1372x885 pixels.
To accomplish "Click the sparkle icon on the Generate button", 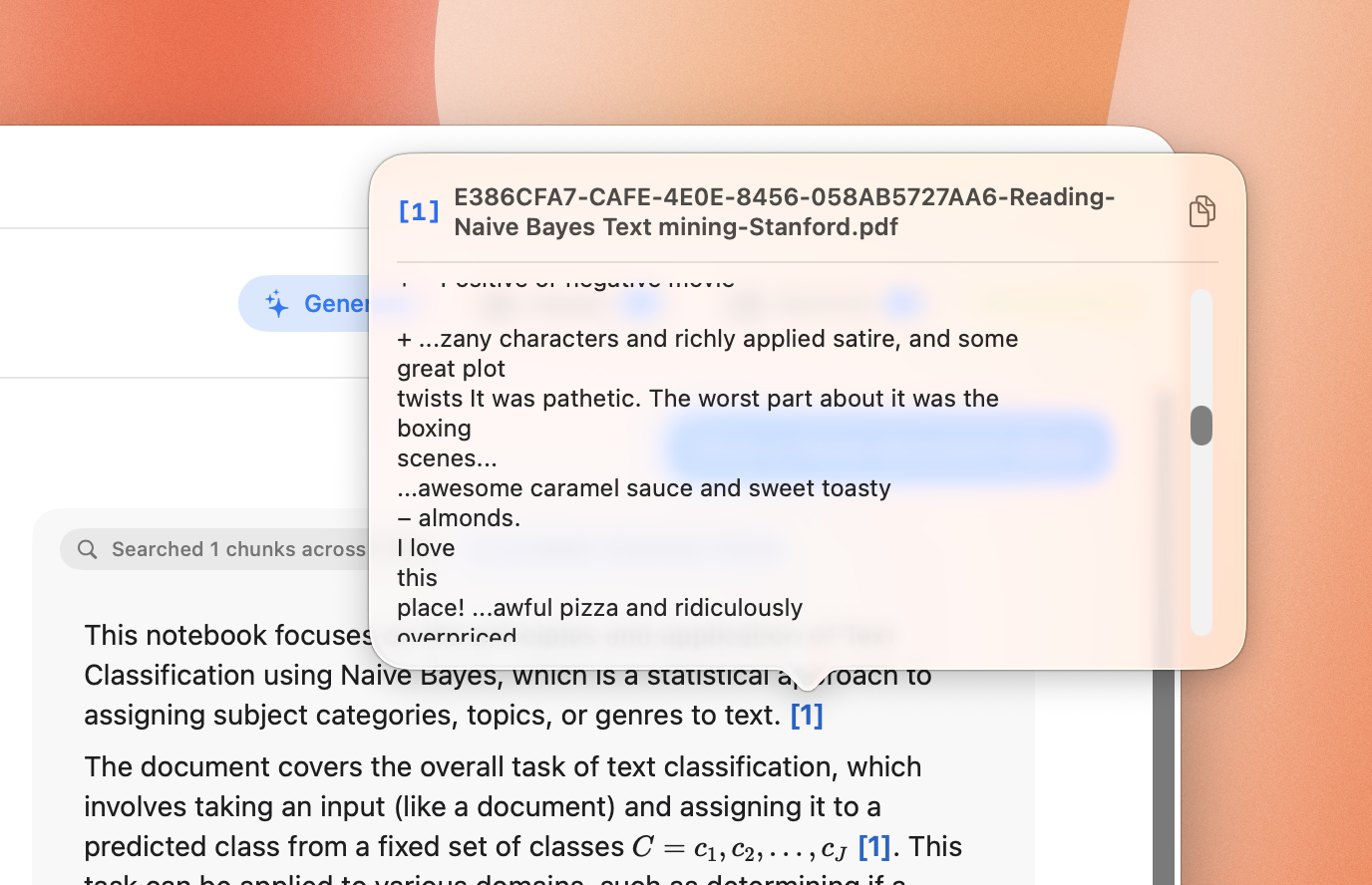I will coord(277,304).
